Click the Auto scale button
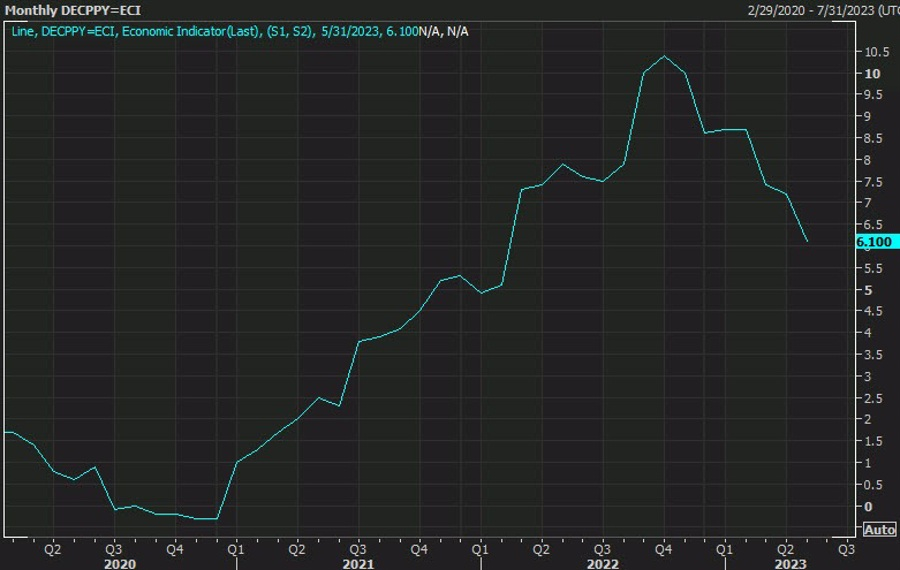 (x=878, y=529)
